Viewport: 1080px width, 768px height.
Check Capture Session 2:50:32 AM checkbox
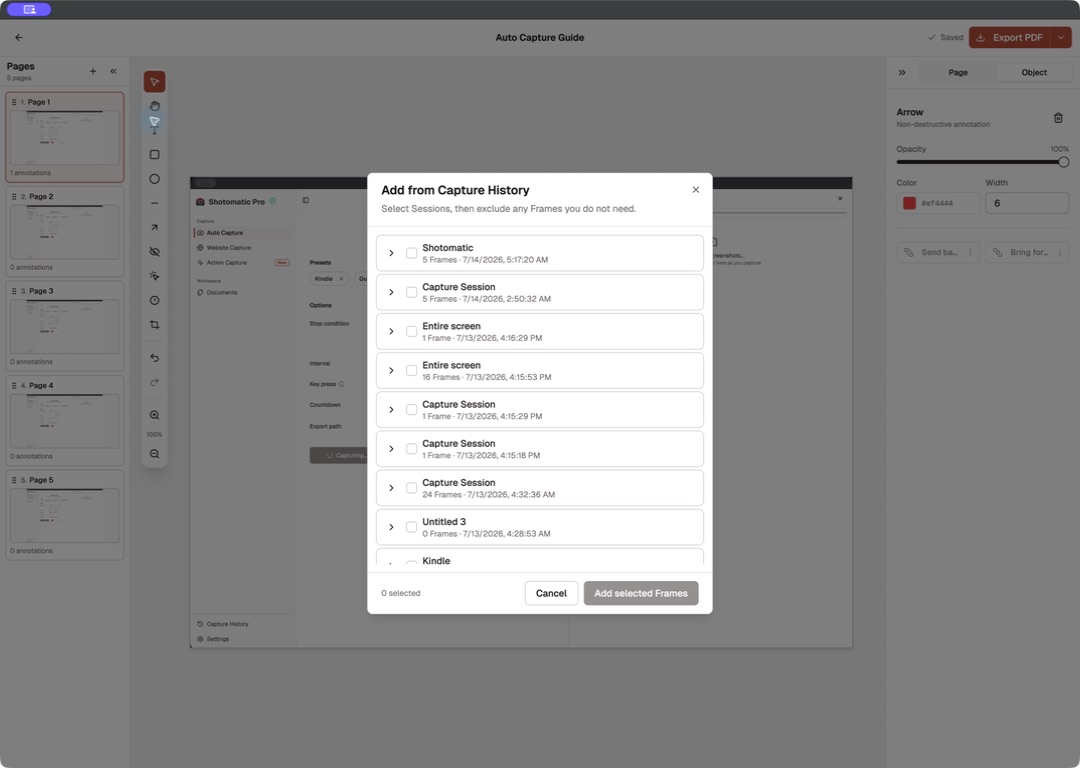tap(411, 293)
